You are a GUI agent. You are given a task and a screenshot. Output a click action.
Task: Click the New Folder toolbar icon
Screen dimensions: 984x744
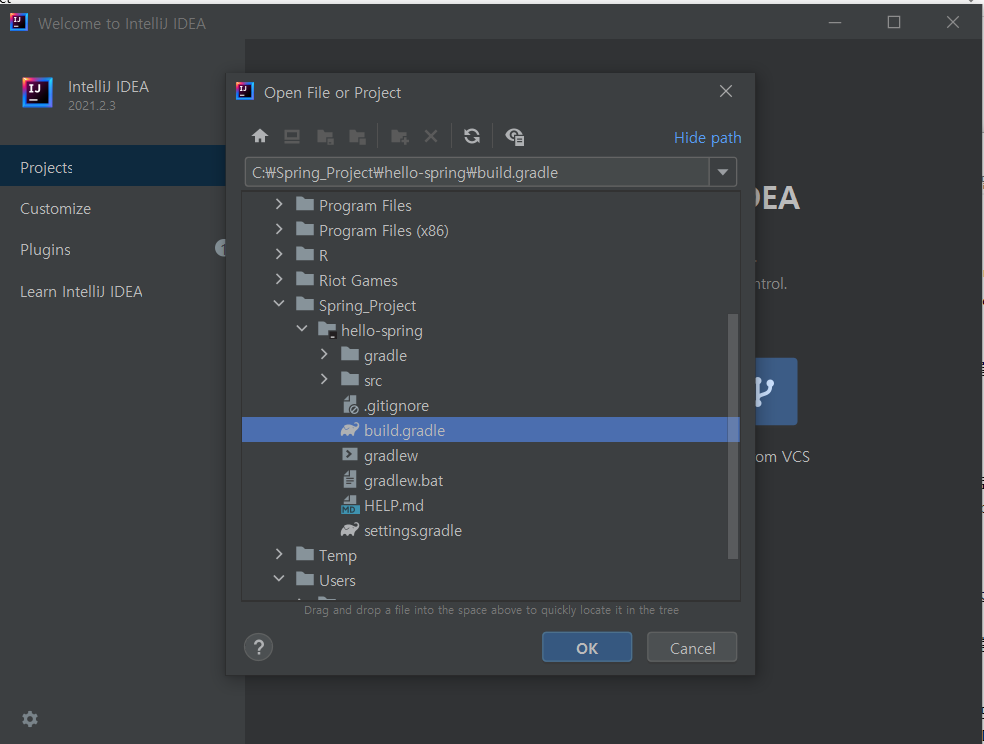(x=399, y=137)
